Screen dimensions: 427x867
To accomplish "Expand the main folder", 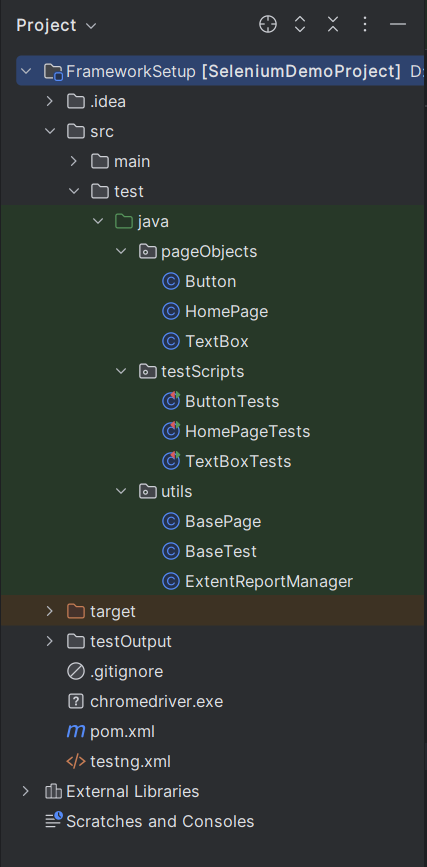I will click(x=73, y=161).
